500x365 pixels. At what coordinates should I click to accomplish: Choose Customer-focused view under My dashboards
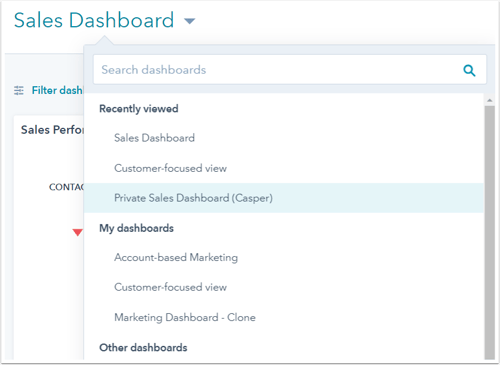click(284, 287)
